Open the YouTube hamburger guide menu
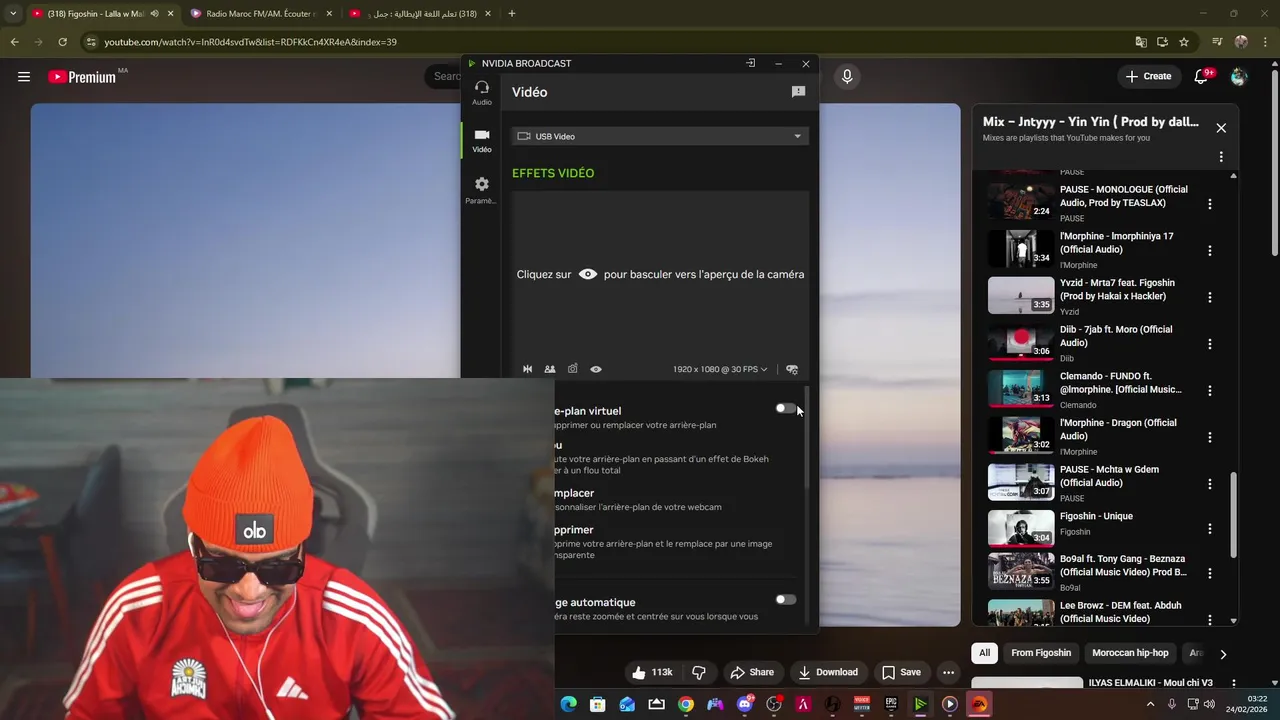The width and height of the screenshot is (1280, 720). [24, 76]
